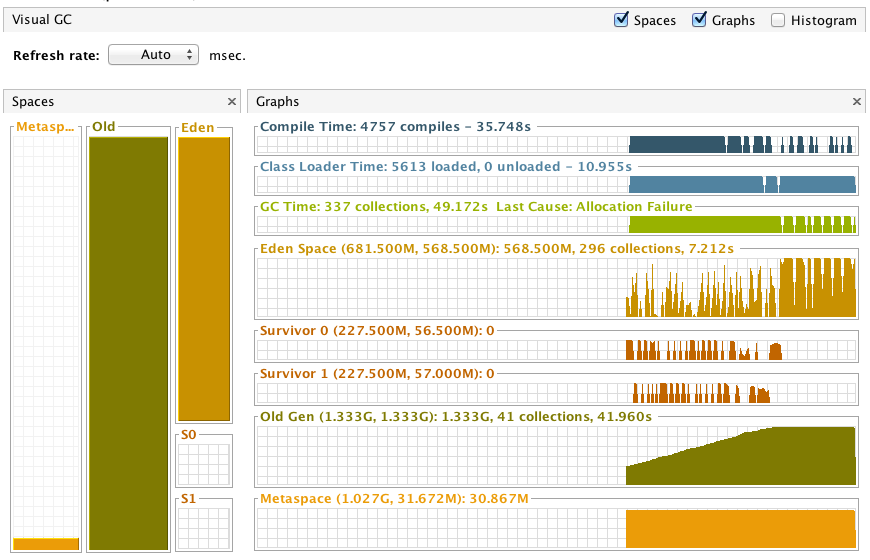Click the Metaspace usage bar
870x560 pixels.
pos(46,543)
